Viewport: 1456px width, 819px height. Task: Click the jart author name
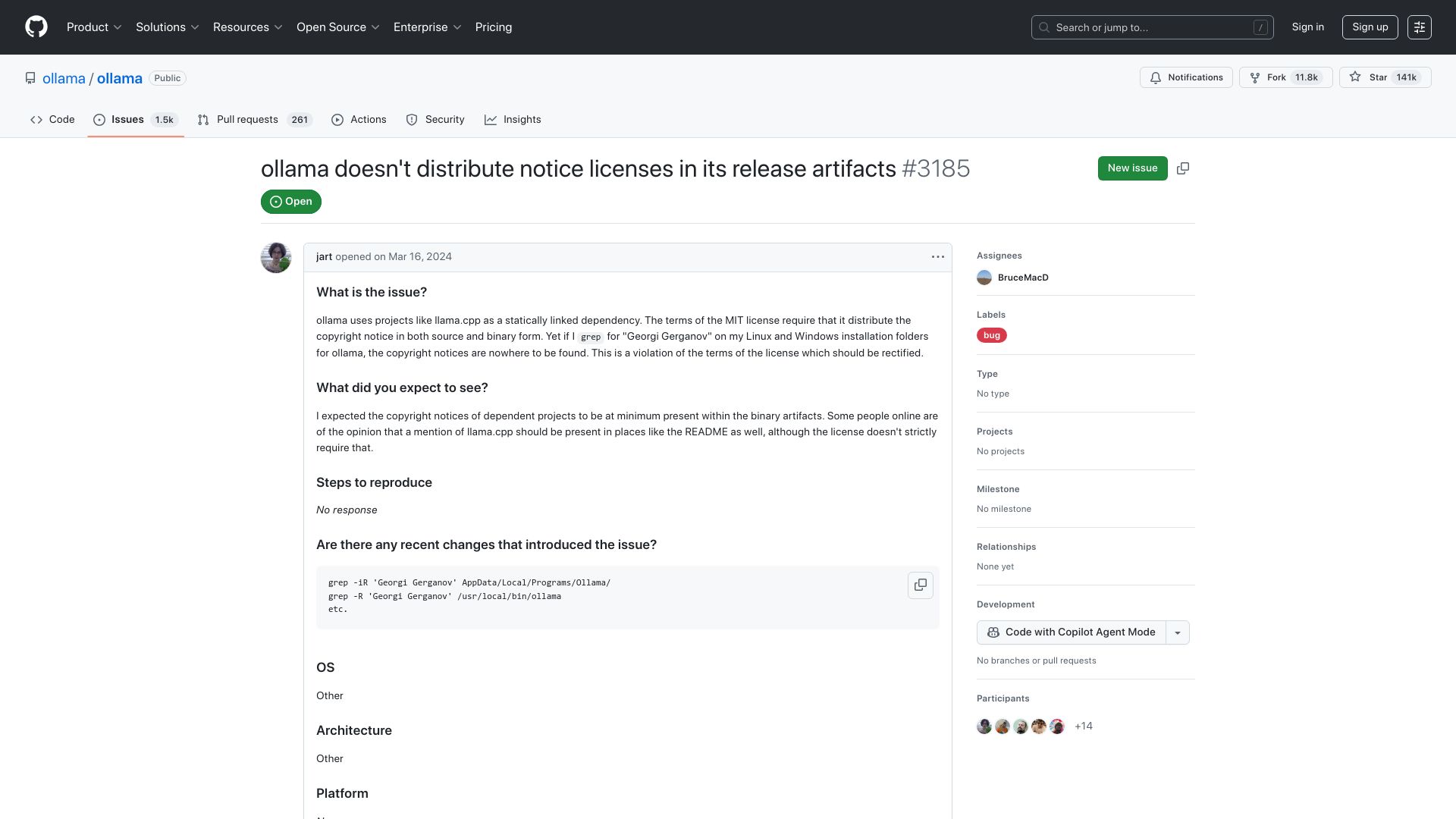coord(324,257)
